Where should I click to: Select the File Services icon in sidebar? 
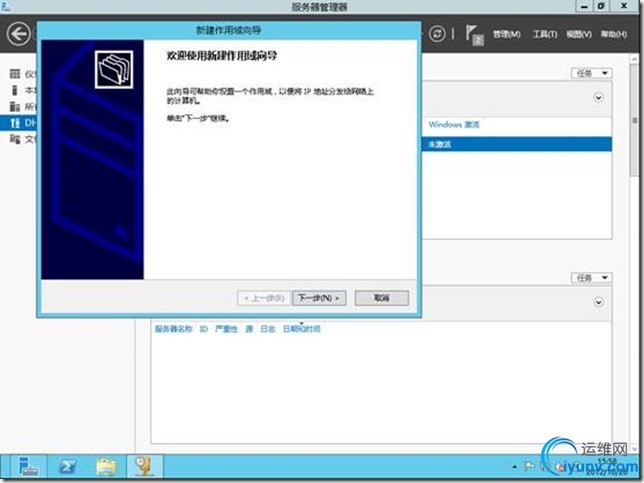point(15,139)
